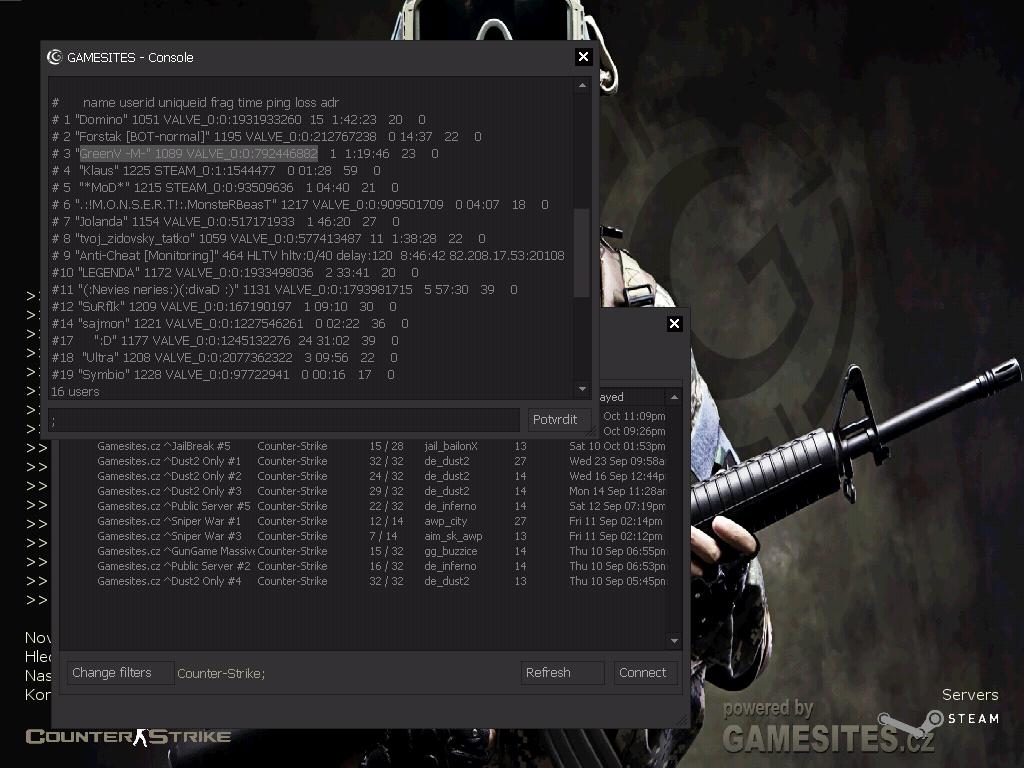Click console line for Anti-Cheat Monitoring

pyautogui.click(x=308, y=255)
